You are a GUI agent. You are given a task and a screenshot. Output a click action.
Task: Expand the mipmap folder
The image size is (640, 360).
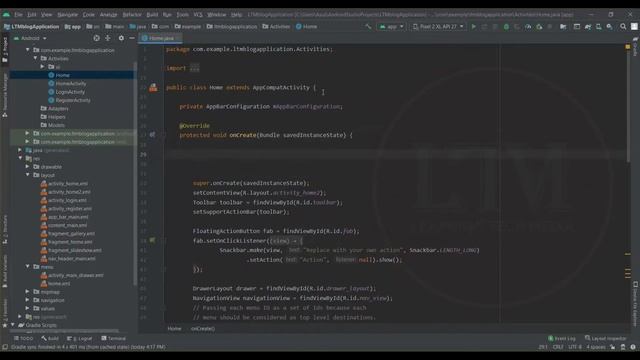pyautogui.click(x=28, y=292)
